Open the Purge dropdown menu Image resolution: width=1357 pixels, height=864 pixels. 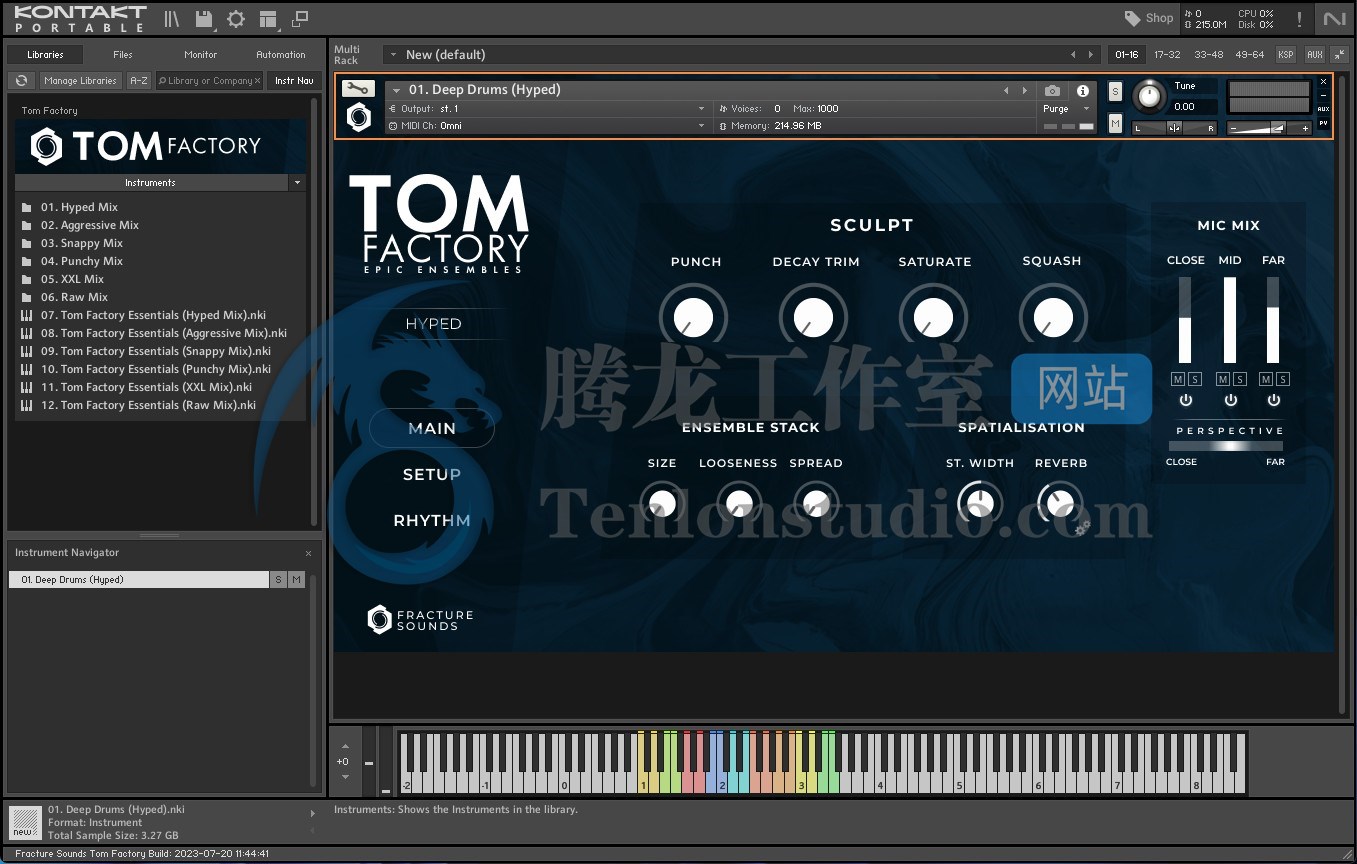[1067, 109]
